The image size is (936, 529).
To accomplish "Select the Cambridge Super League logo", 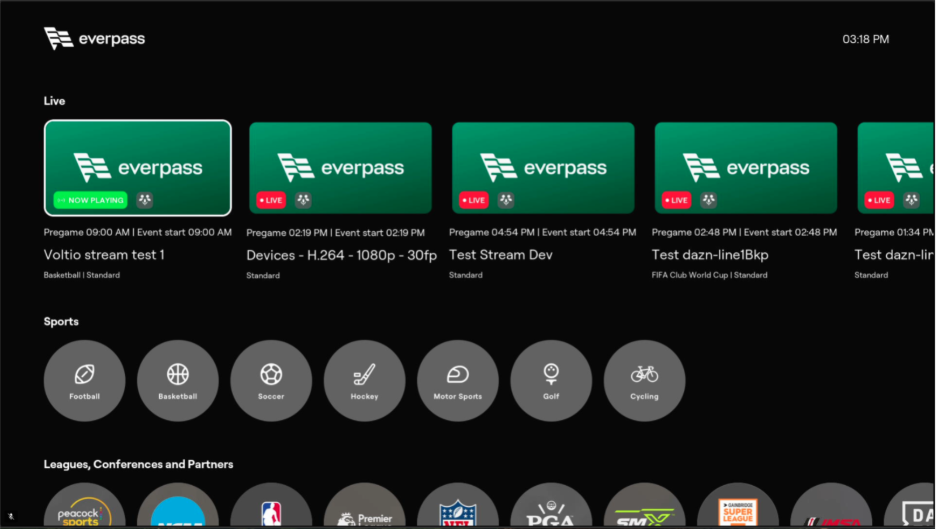I will [x=737, y=510].
